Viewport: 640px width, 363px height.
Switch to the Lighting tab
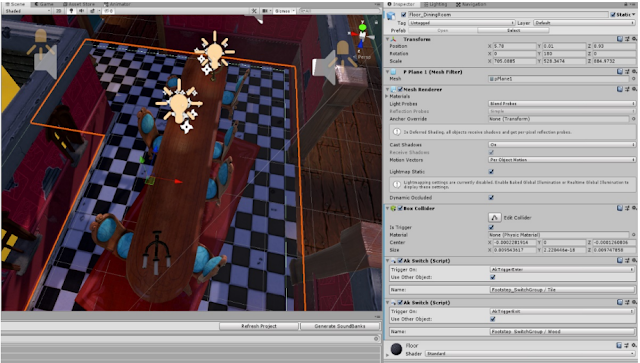[x=435, y=4]
